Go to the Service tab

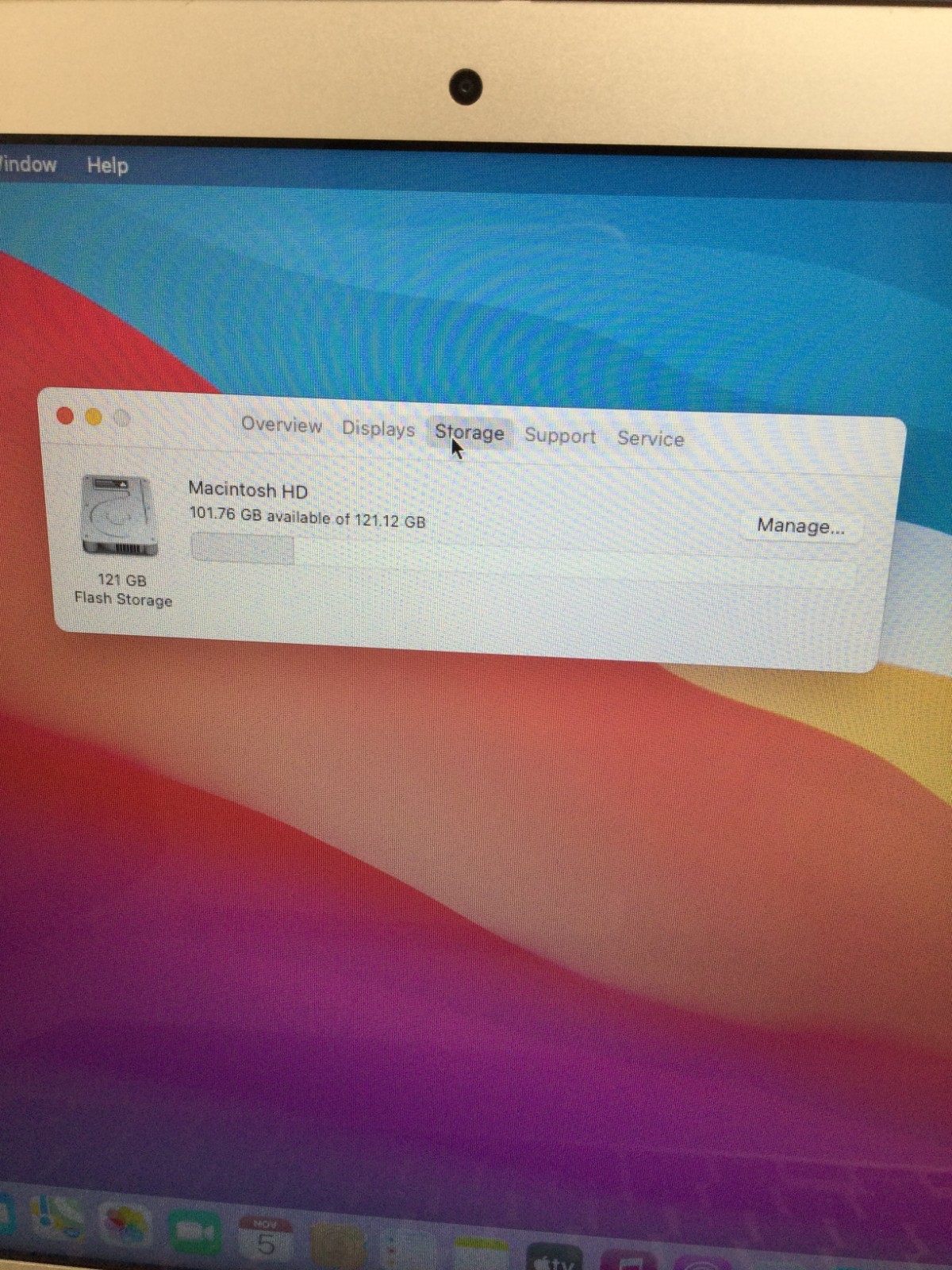point(651,438)
